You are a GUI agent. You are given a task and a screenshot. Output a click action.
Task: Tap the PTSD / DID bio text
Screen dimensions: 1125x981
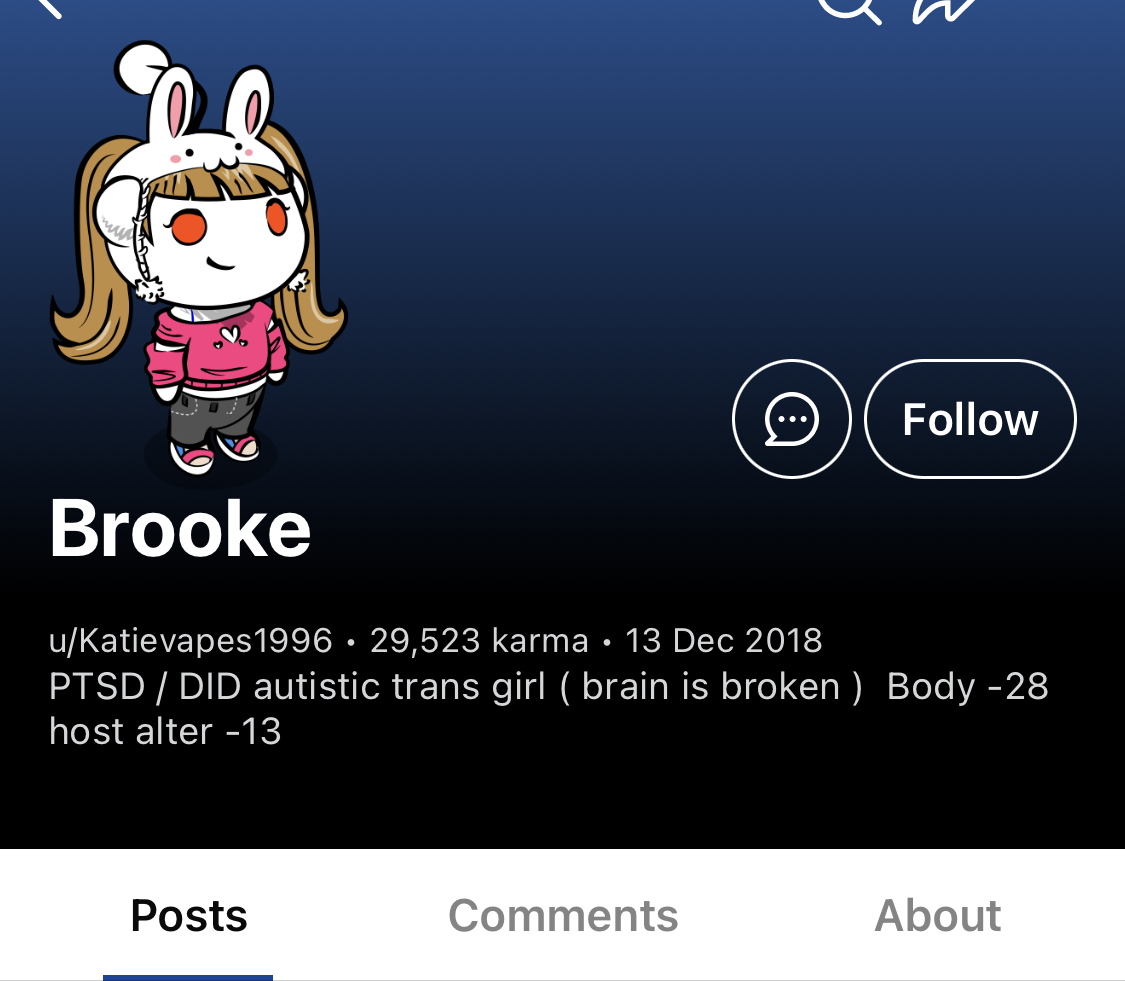[456, 687]
